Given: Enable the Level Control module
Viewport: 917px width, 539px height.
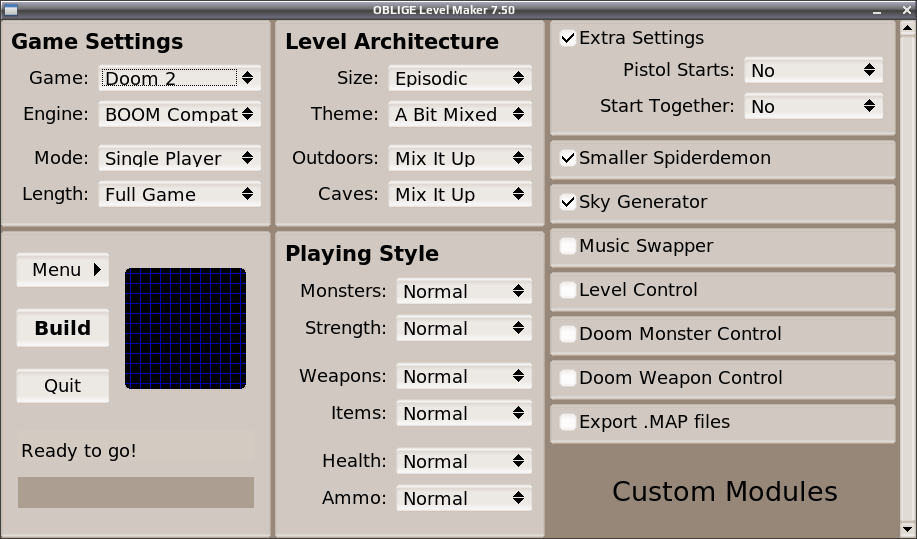Looking at the screenshot, I should coord(568,289).
